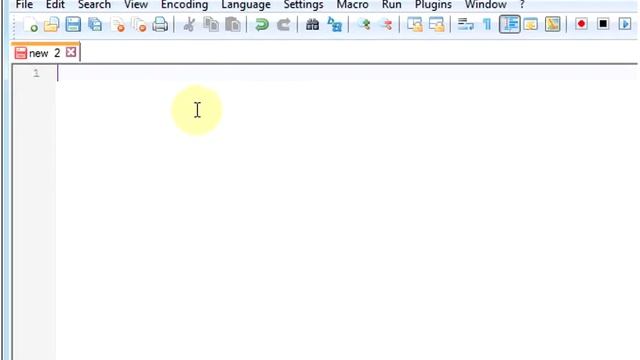Show the Document Map panel icon
Screen dimensions: 640x360
tap(552, 24)
